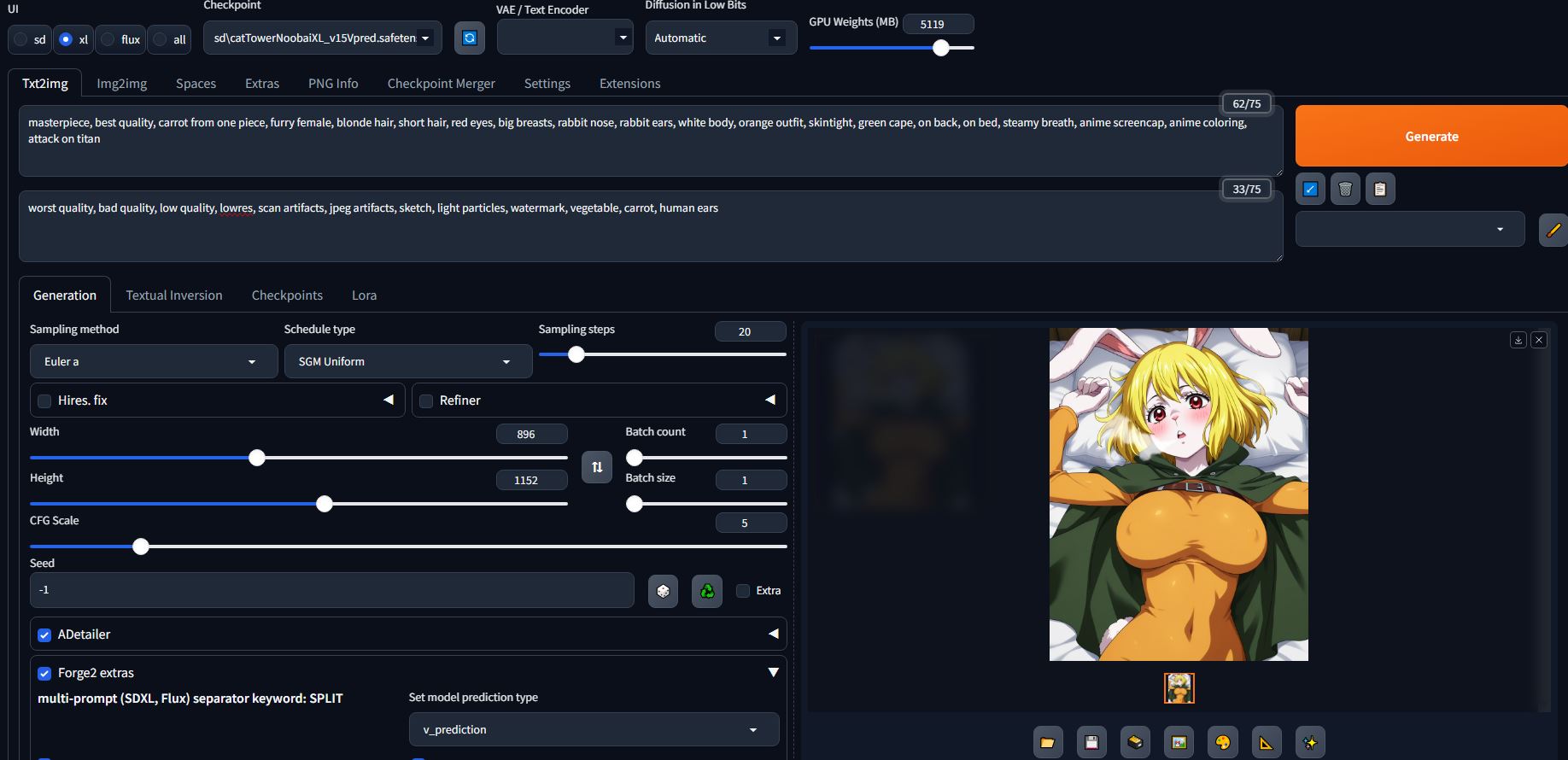The image size is (1568, 760).
Task: Open the Settings tab
Action: click(547, 84)
